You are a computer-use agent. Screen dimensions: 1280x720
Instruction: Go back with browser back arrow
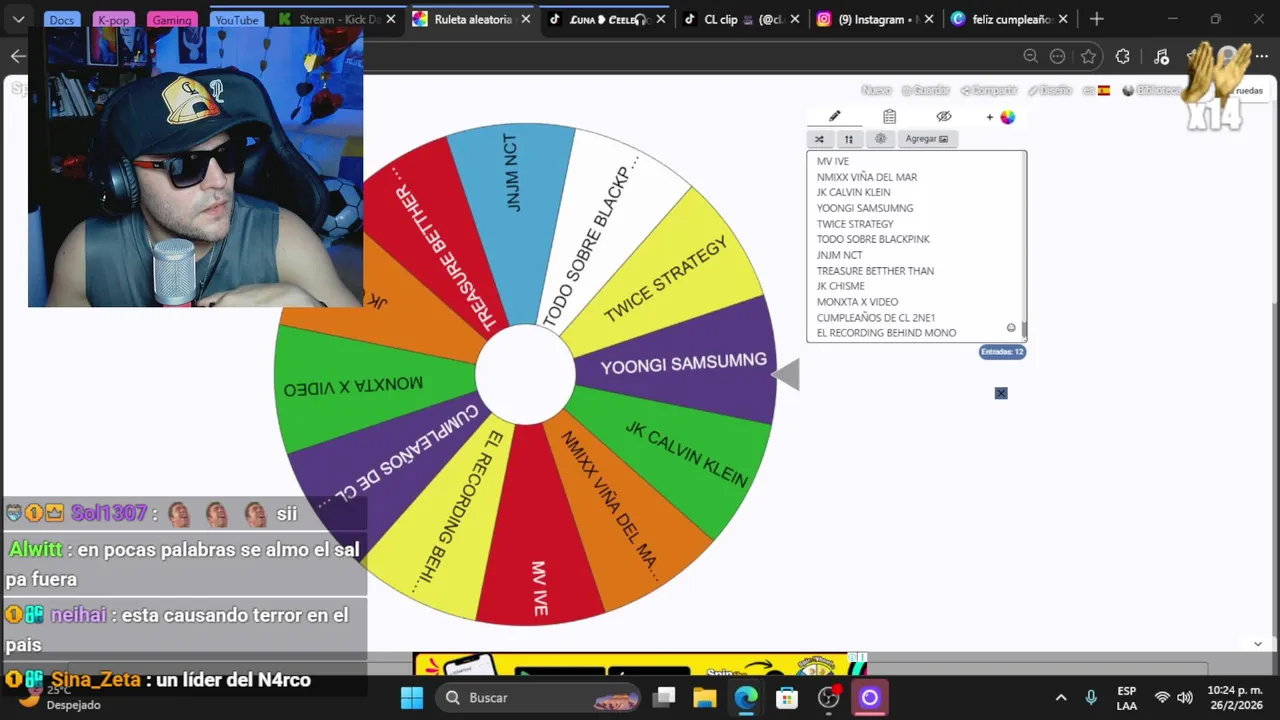point(17,56)
